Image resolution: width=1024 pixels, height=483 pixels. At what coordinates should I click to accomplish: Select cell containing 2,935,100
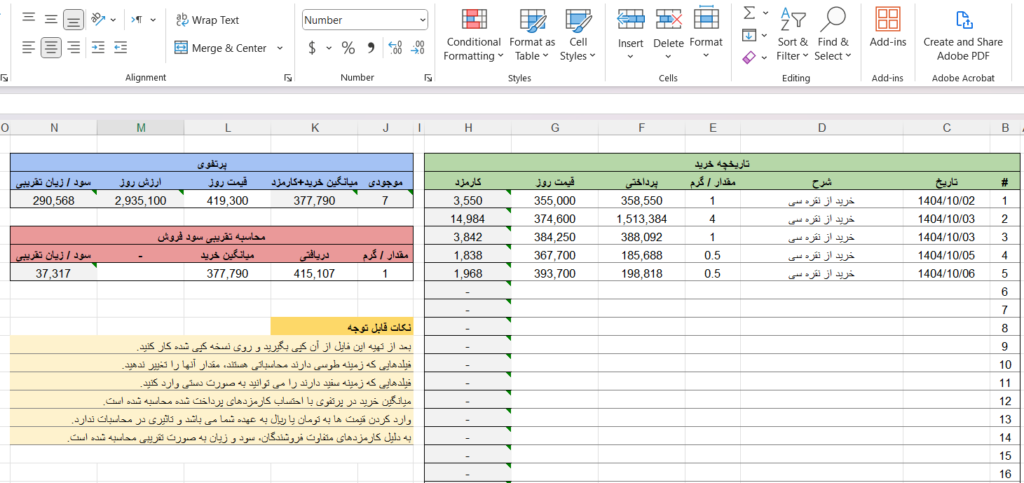click(141, 200)
